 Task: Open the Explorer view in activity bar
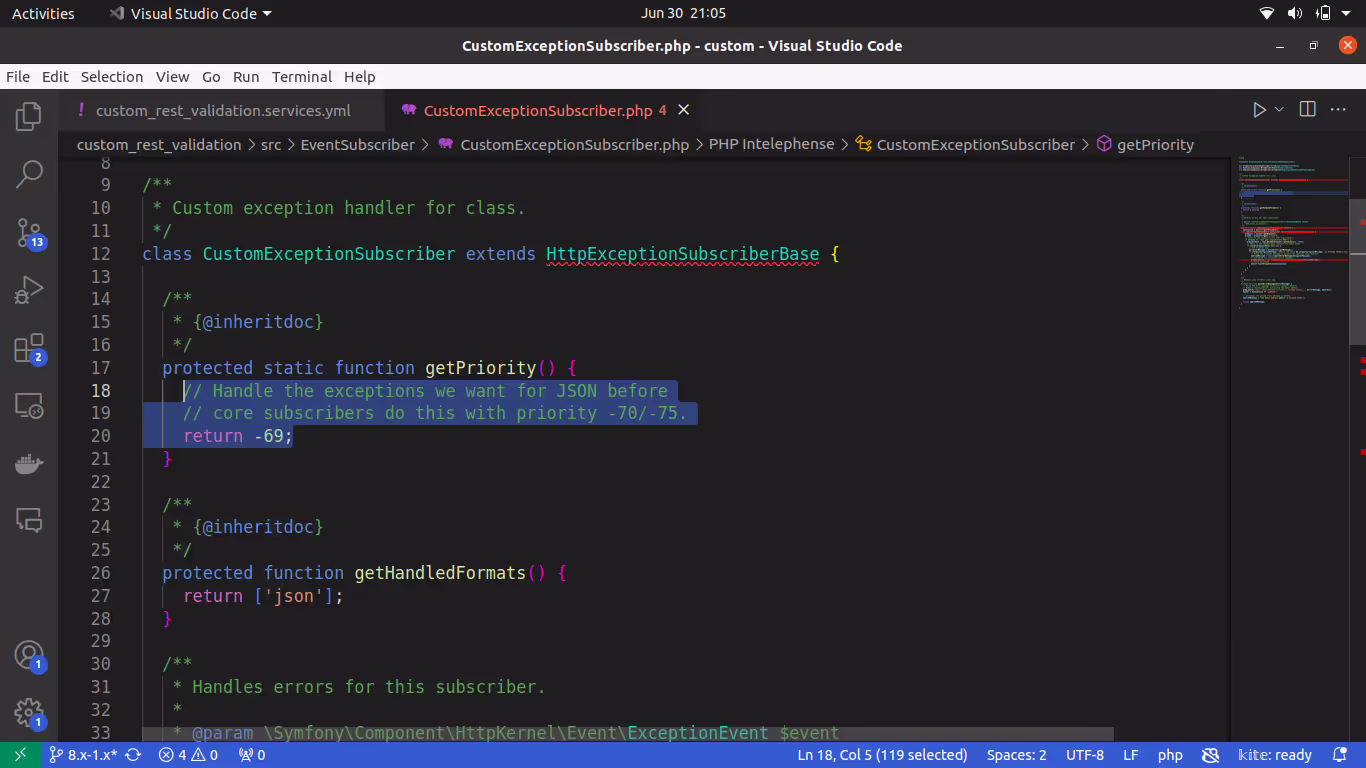pos(29,117)
